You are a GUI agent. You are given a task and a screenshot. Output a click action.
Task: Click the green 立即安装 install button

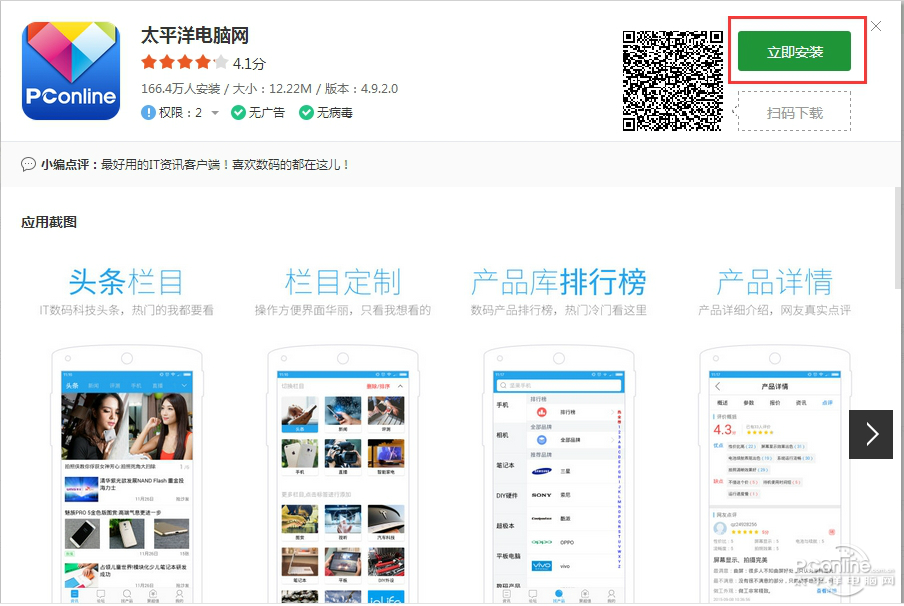[x=794, y=51]
